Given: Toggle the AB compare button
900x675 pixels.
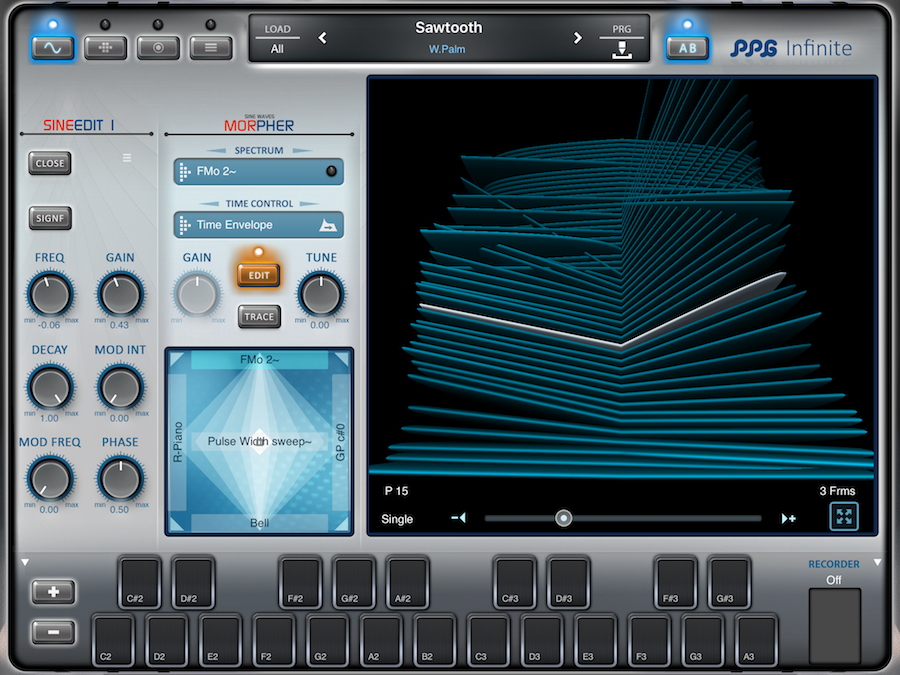Looking at the screenshot, I should (x=688, y=48).
